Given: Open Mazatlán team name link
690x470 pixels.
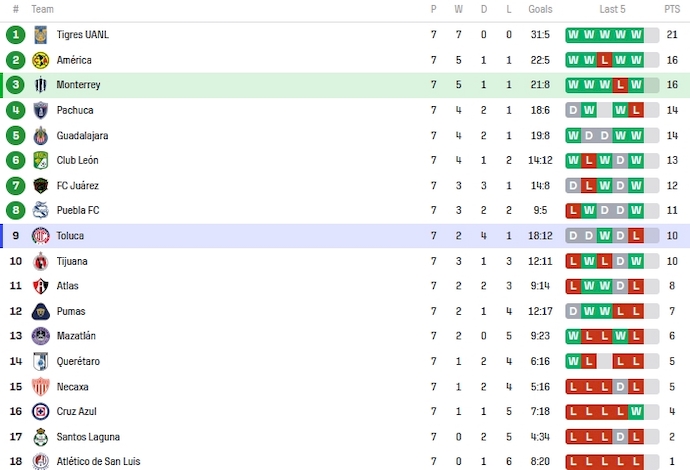Looking at the screenshot, I should point(77,336).
